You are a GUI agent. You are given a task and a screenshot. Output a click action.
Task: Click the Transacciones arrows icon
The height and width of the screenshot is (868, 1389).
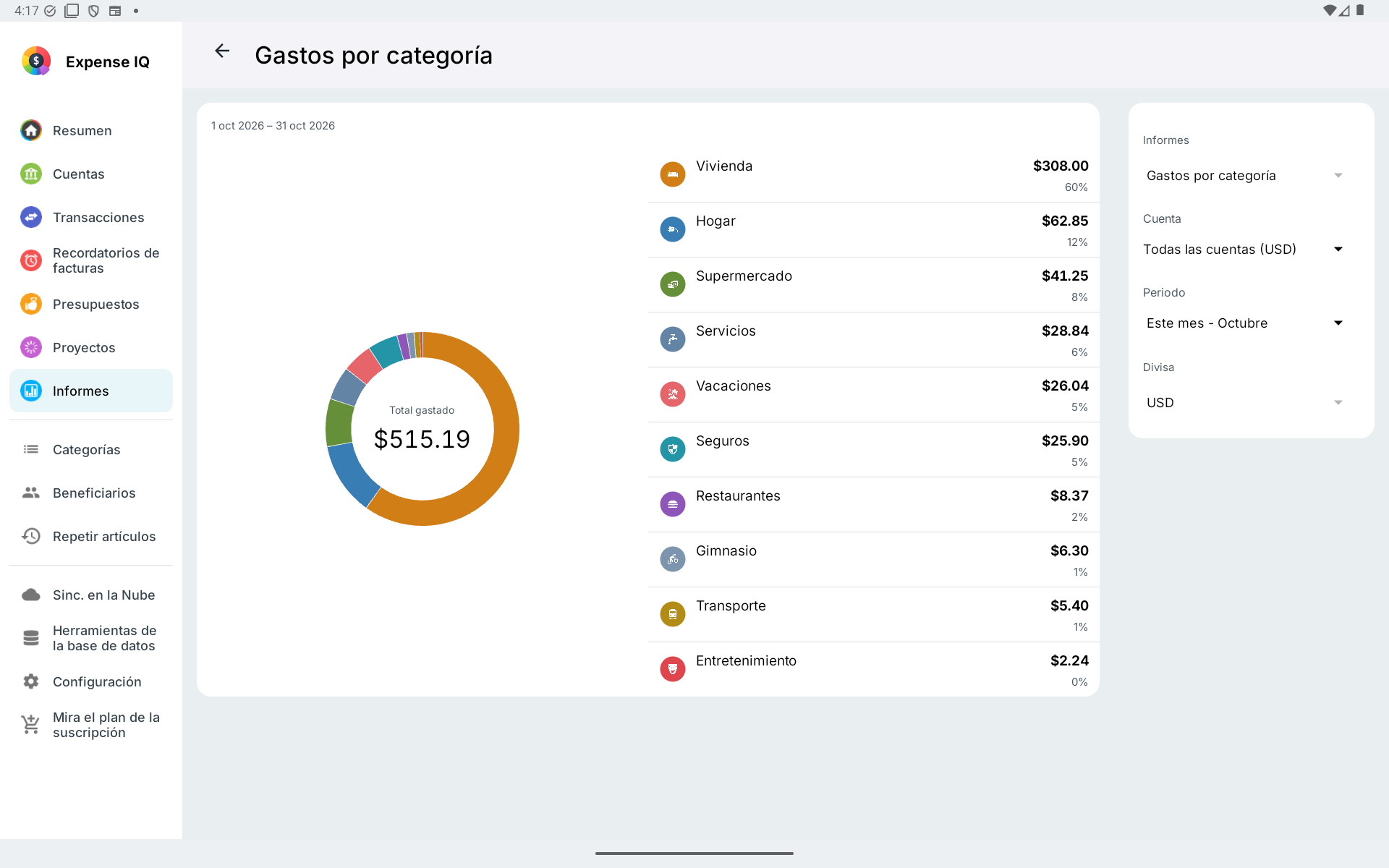31,217
